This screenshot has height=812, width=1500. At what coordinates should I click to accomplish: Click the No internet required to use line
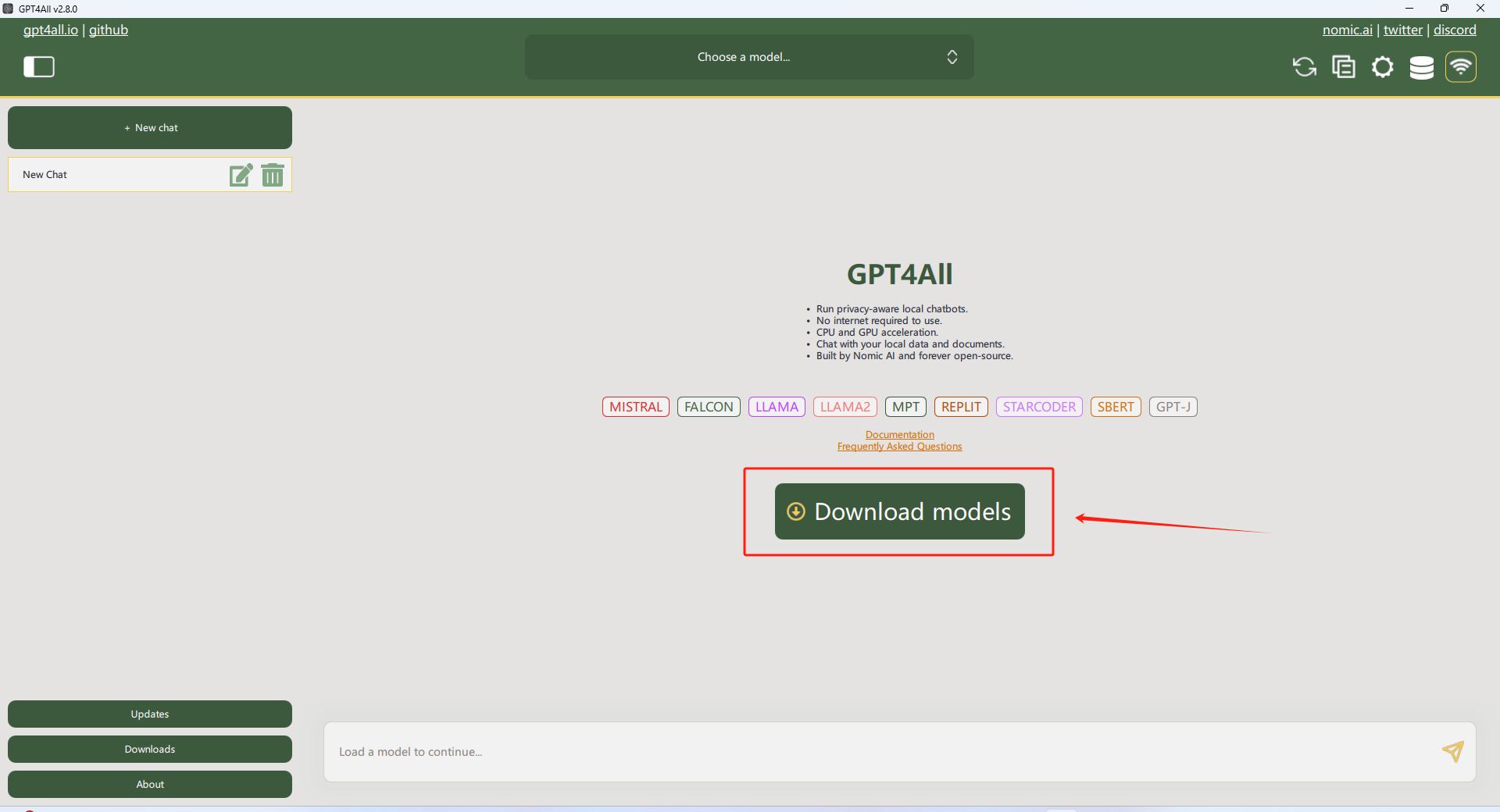point(879,321)
